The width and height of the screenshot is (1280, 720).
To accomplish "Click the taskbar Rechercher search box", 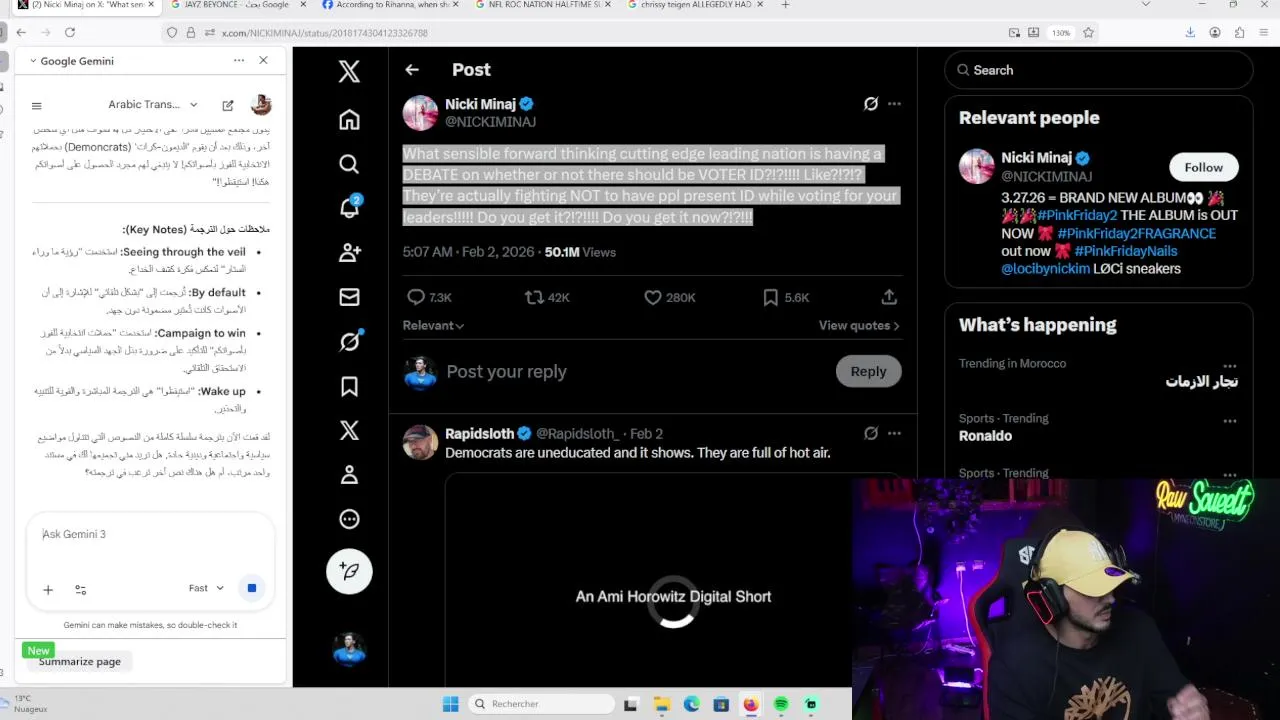I will [540, 704].
